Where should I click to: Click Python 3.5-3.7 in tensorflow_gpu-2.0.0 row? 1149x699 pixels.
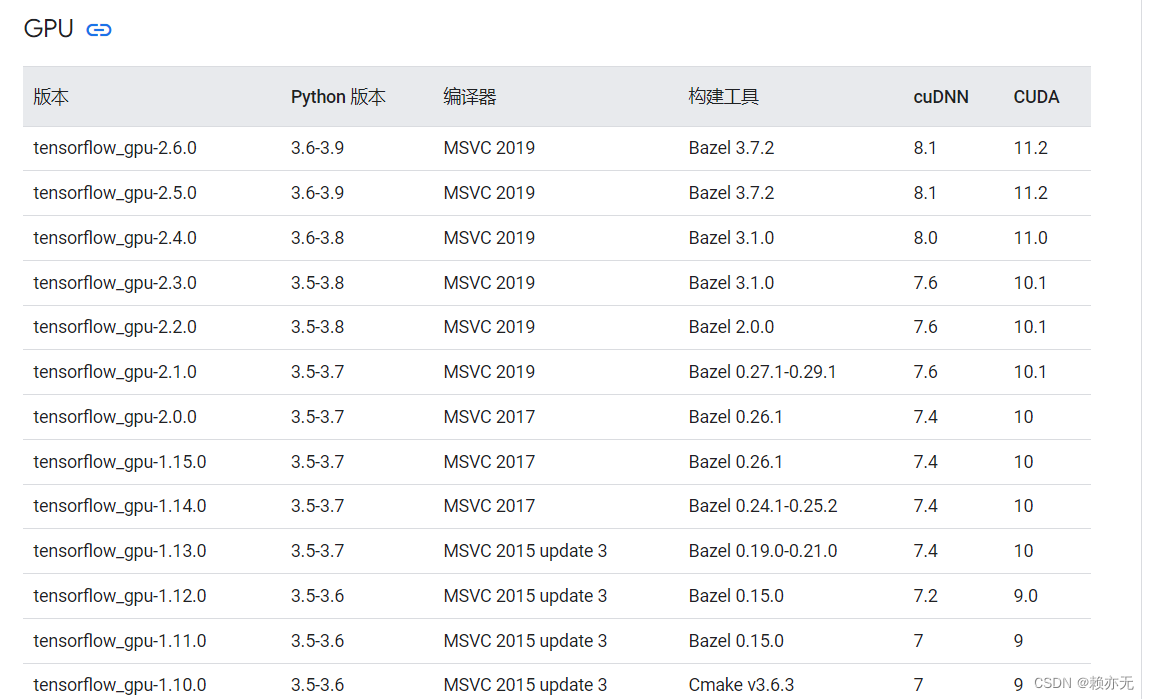pos(317,417)
